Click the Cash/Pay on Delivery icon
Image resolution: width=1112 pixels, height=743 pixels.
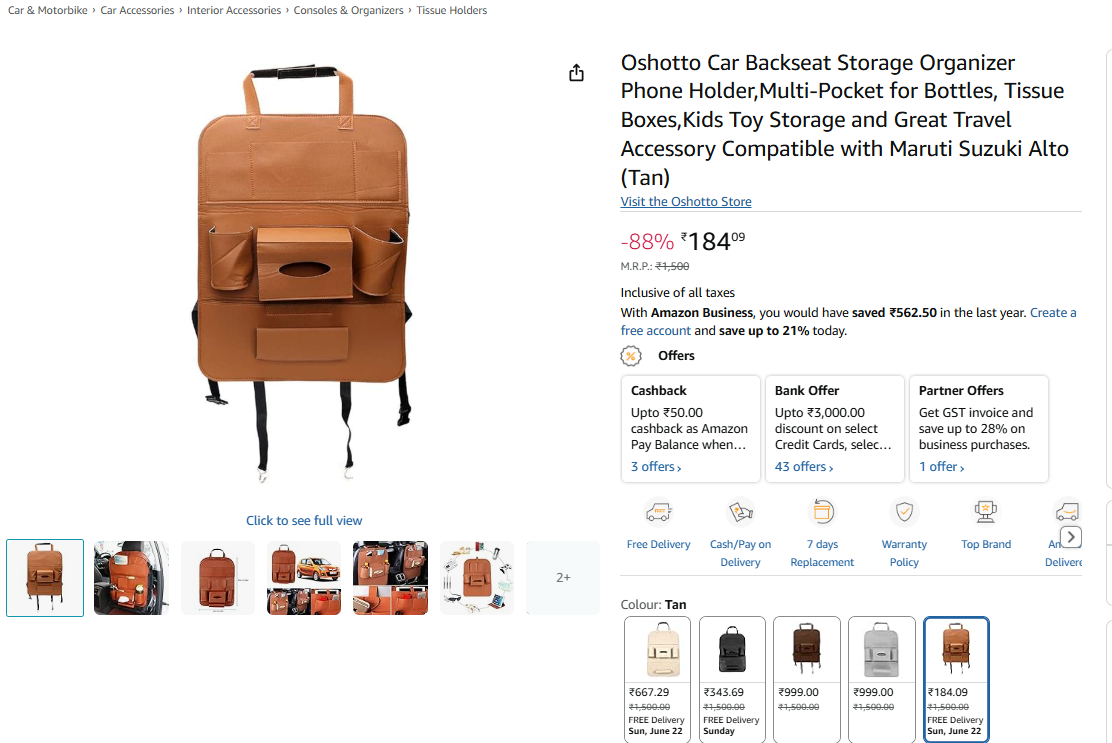point(740,512)
